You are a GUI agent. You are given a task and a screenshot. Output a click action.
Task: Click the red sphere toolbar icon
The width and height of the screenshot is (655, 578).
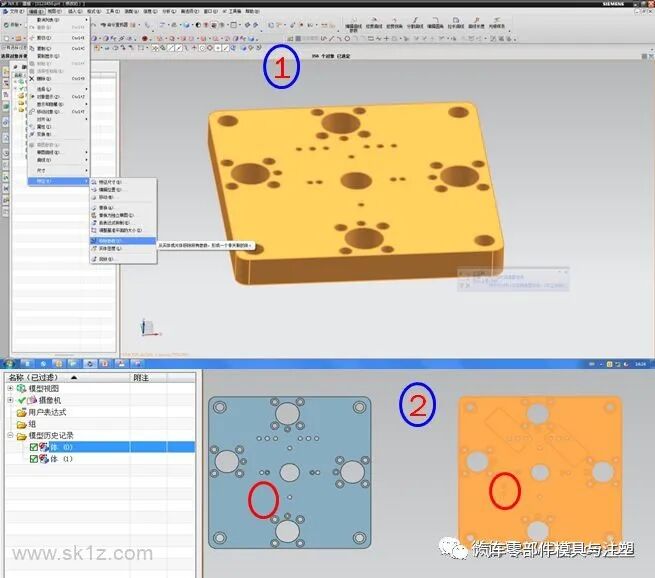pos(145,38)
